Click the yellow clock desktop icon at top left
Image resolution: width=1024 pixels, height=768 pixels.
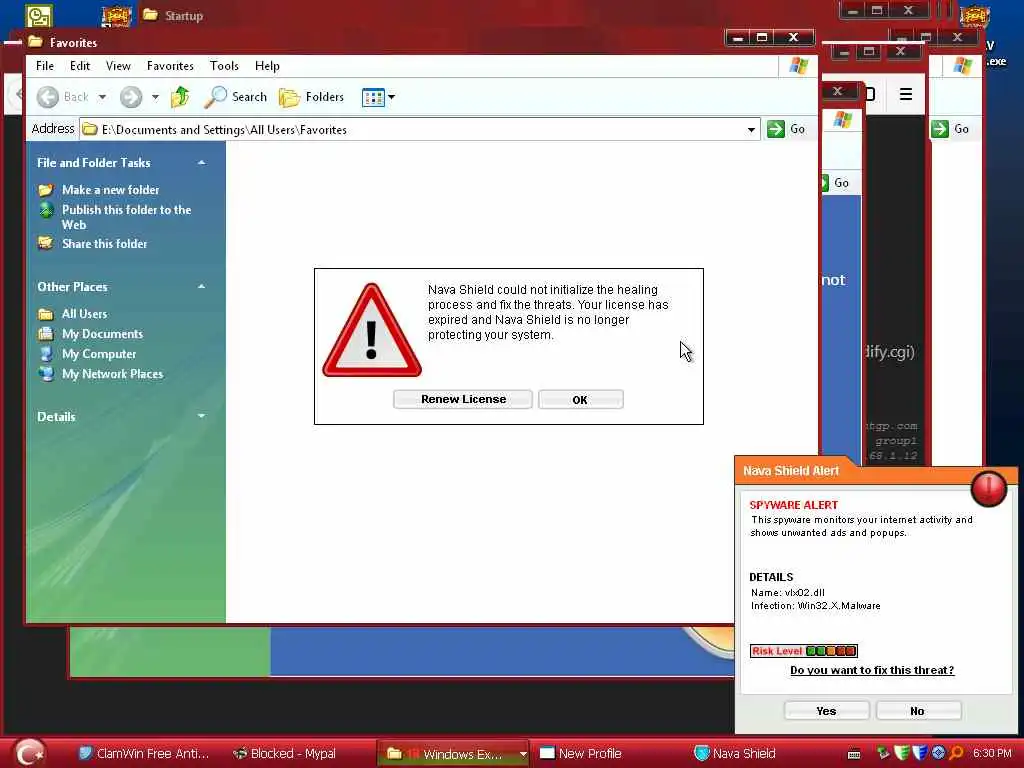coord(39,16)
